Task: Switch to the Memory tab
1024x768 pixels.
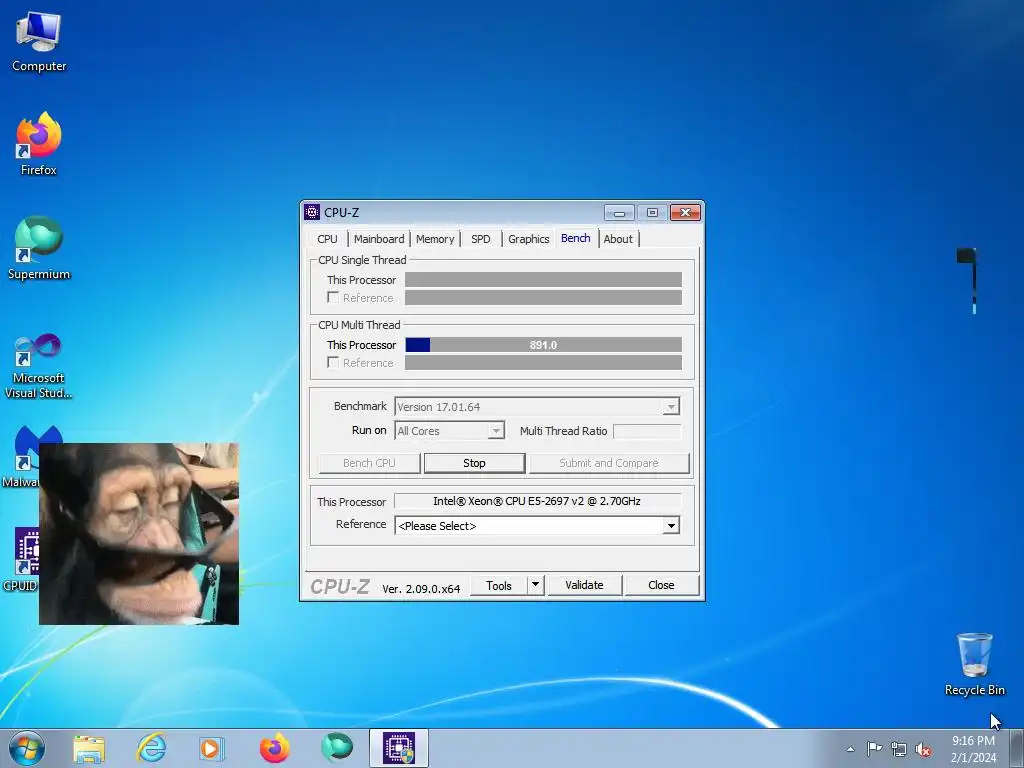Action: coord(435,239)
